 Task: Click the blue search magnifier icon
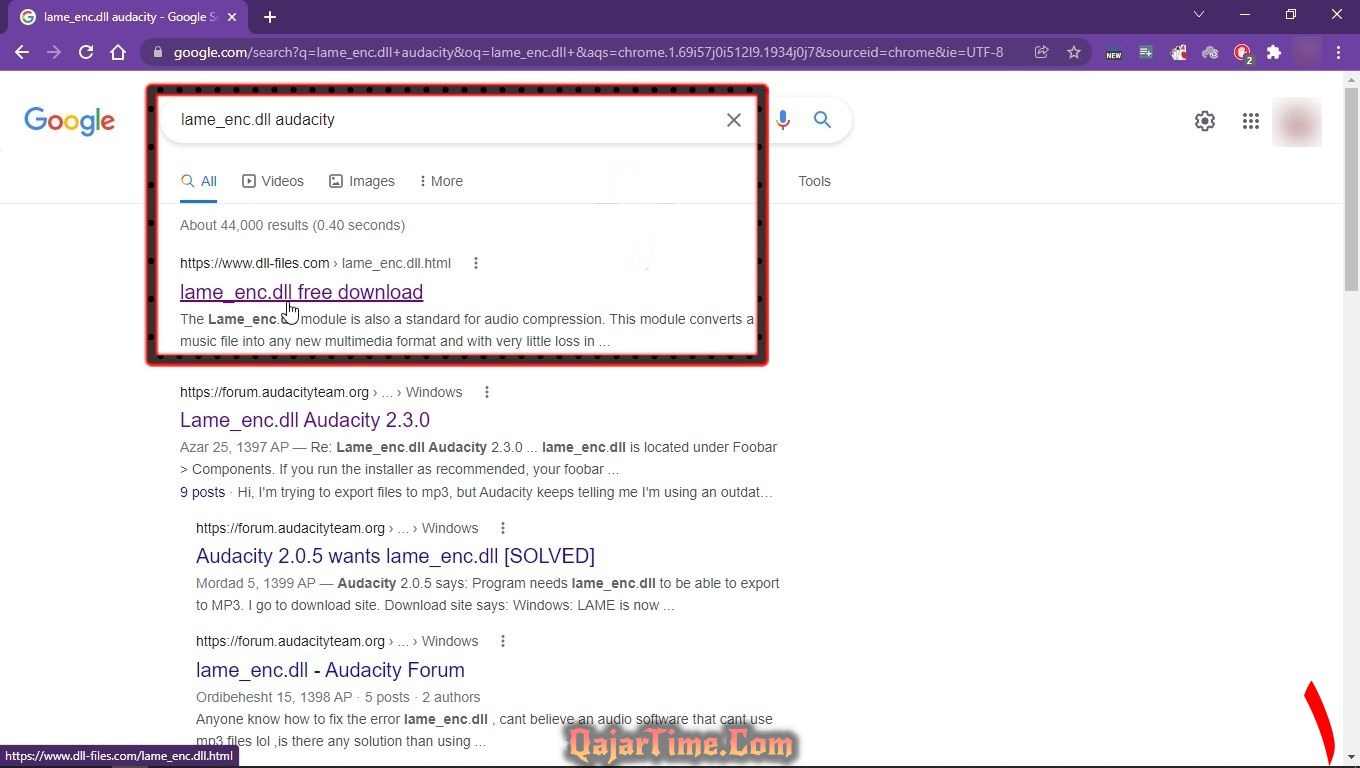[x=822, y=120]
